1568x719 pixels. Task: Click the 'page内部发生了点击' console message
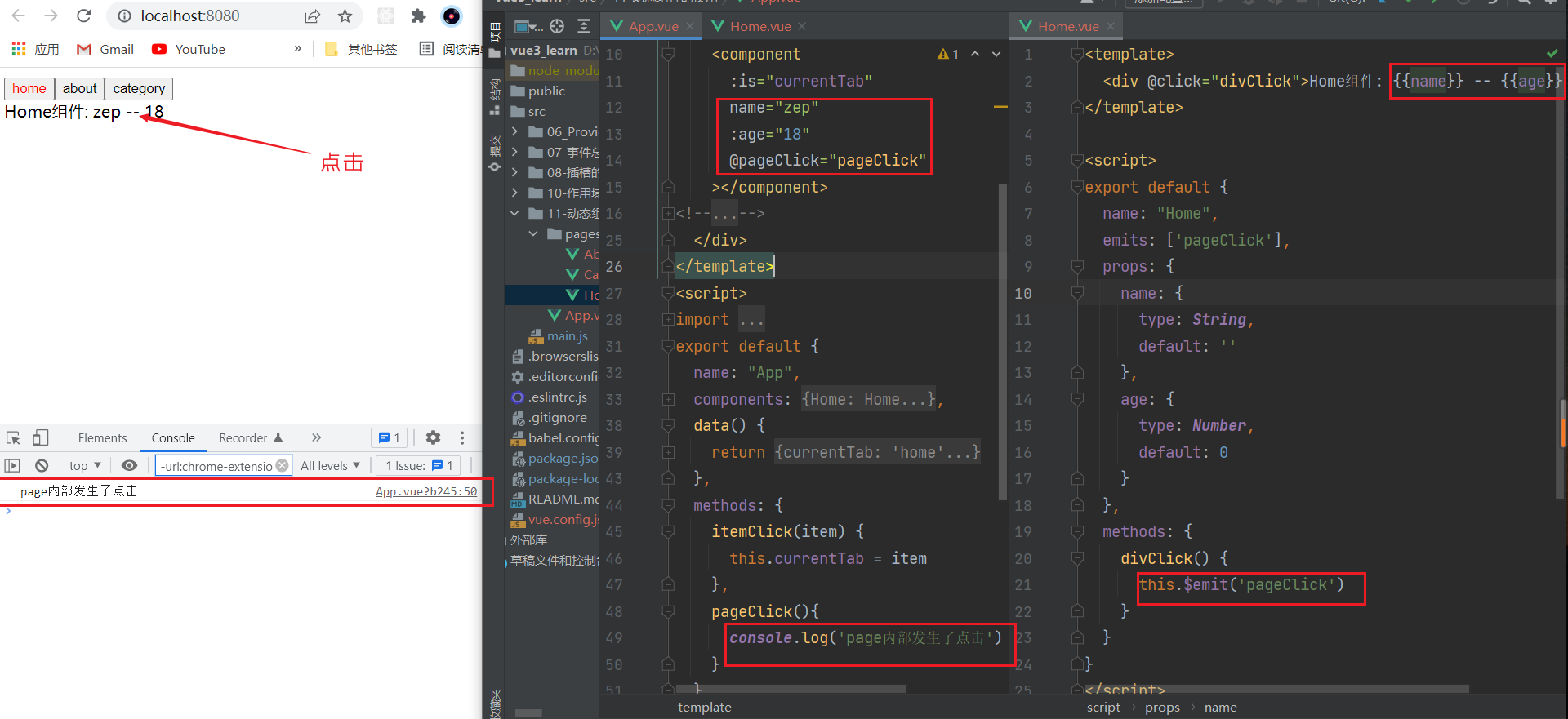tap(79, 490)
